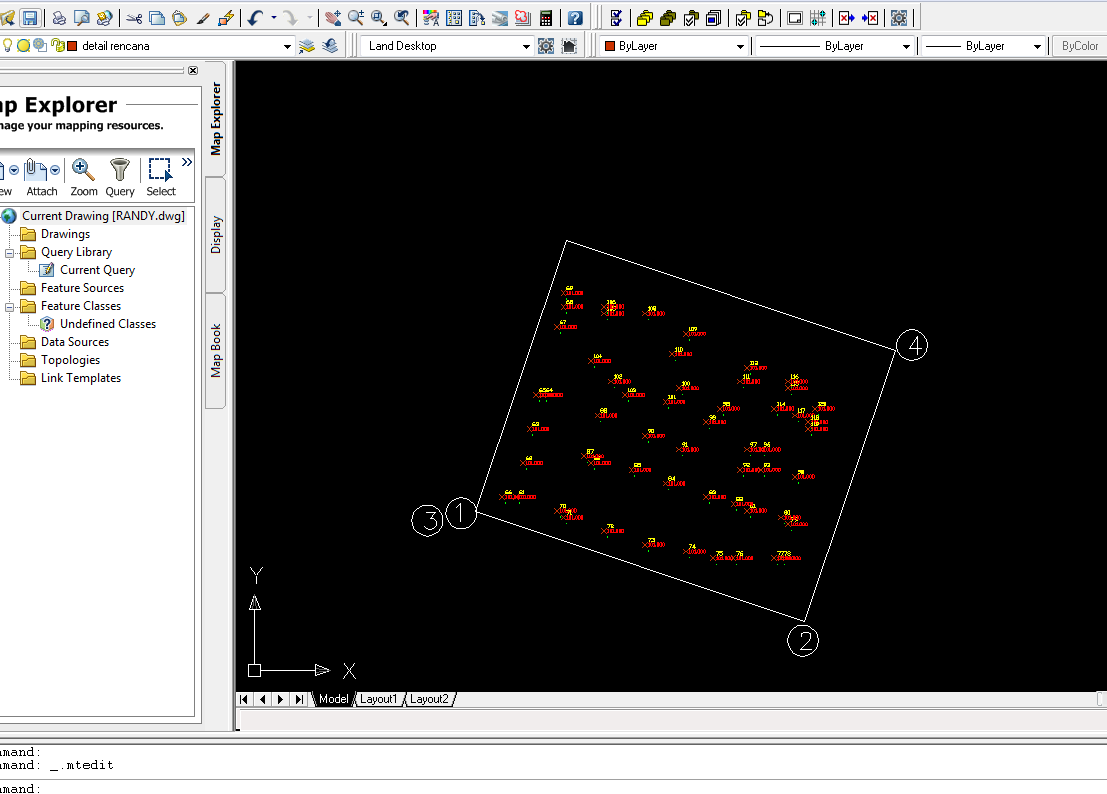Click the blue stacked windows icon
Viewport: 1107px width, 794px height.
pyautogui.click(x=713, y=18)
